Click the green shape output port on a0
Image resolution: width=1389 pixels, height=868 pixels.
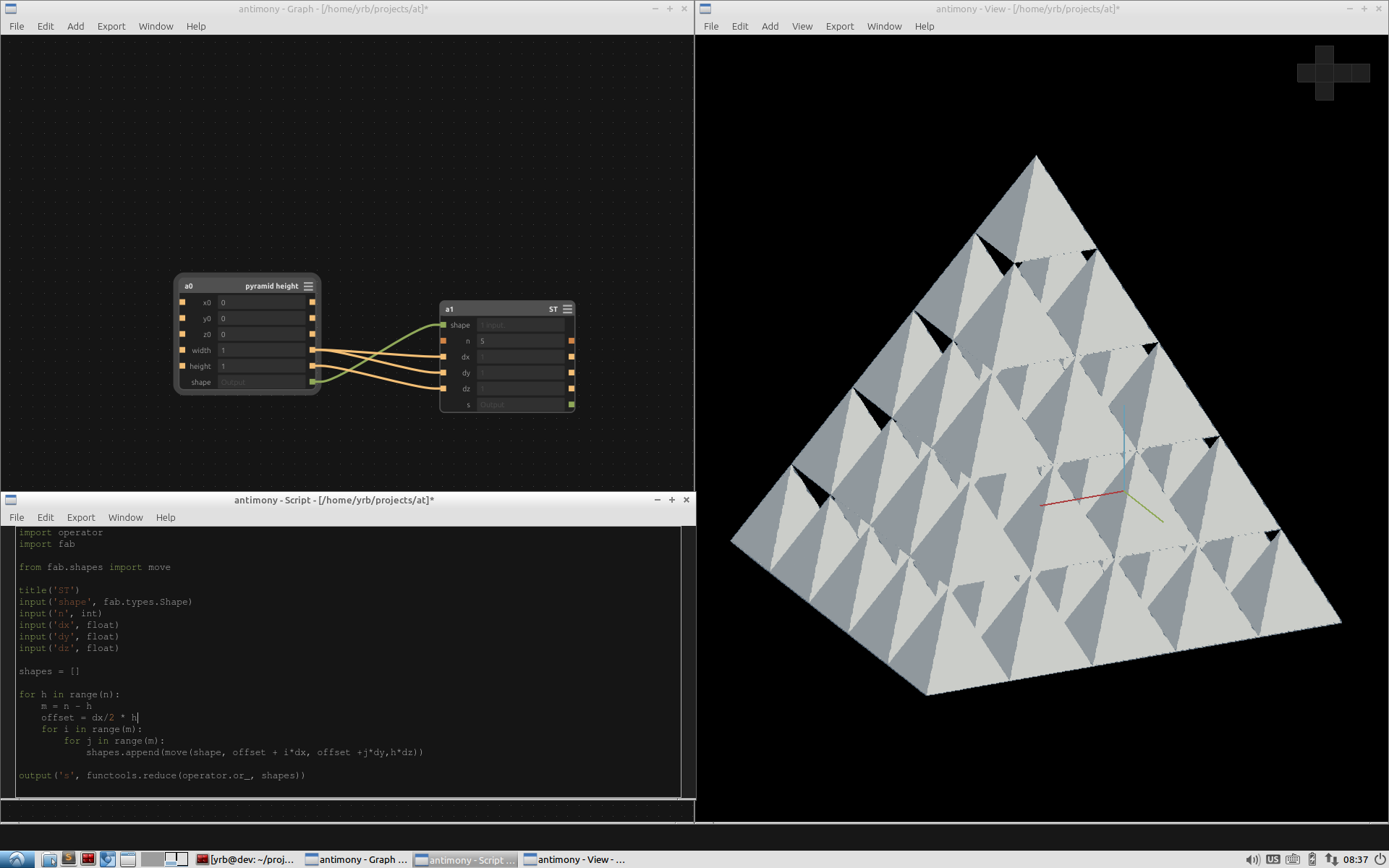[313, 382]
